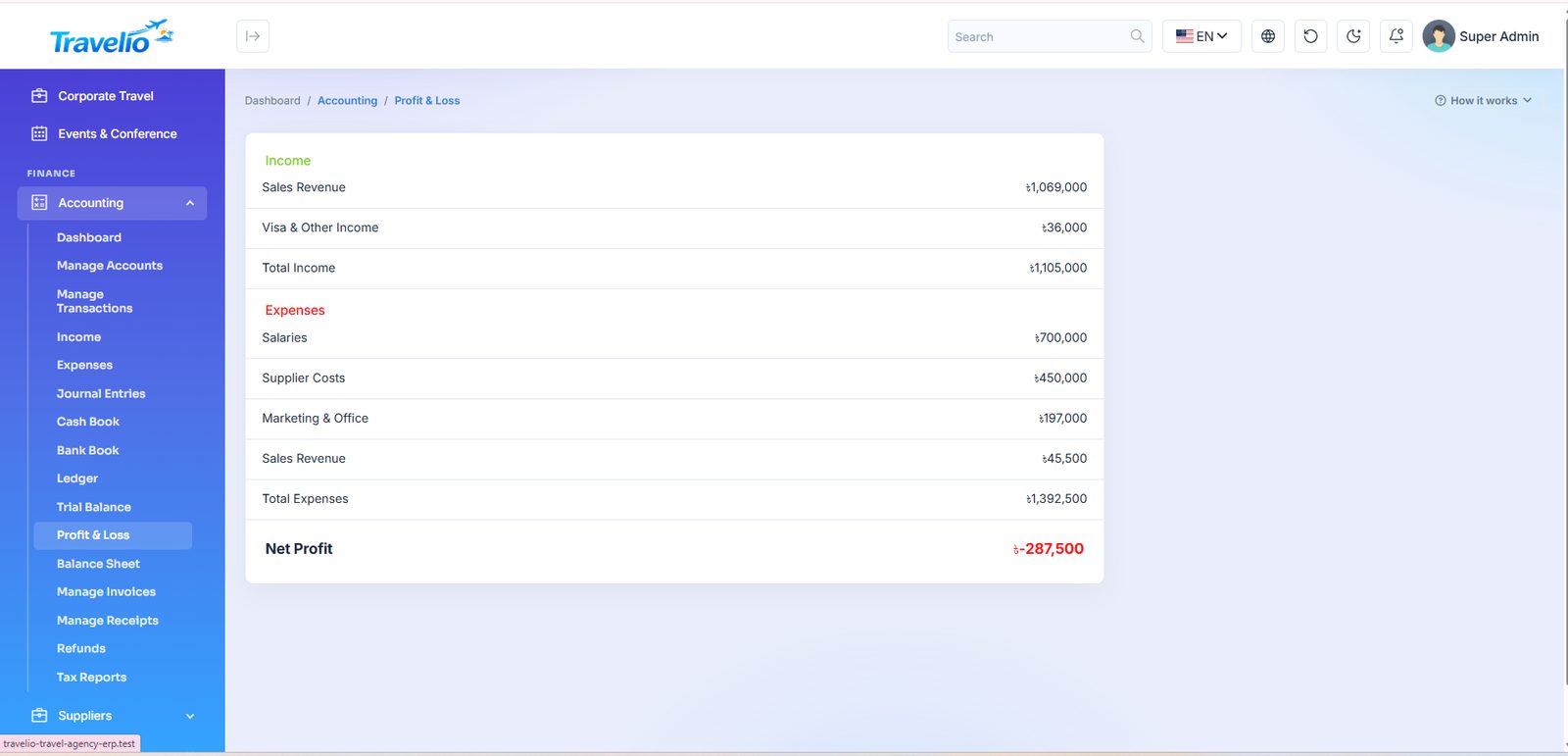This screenshot has width=1568, height=756.
Task: Open Events & Conference menu
Action: tap(118, 133)
